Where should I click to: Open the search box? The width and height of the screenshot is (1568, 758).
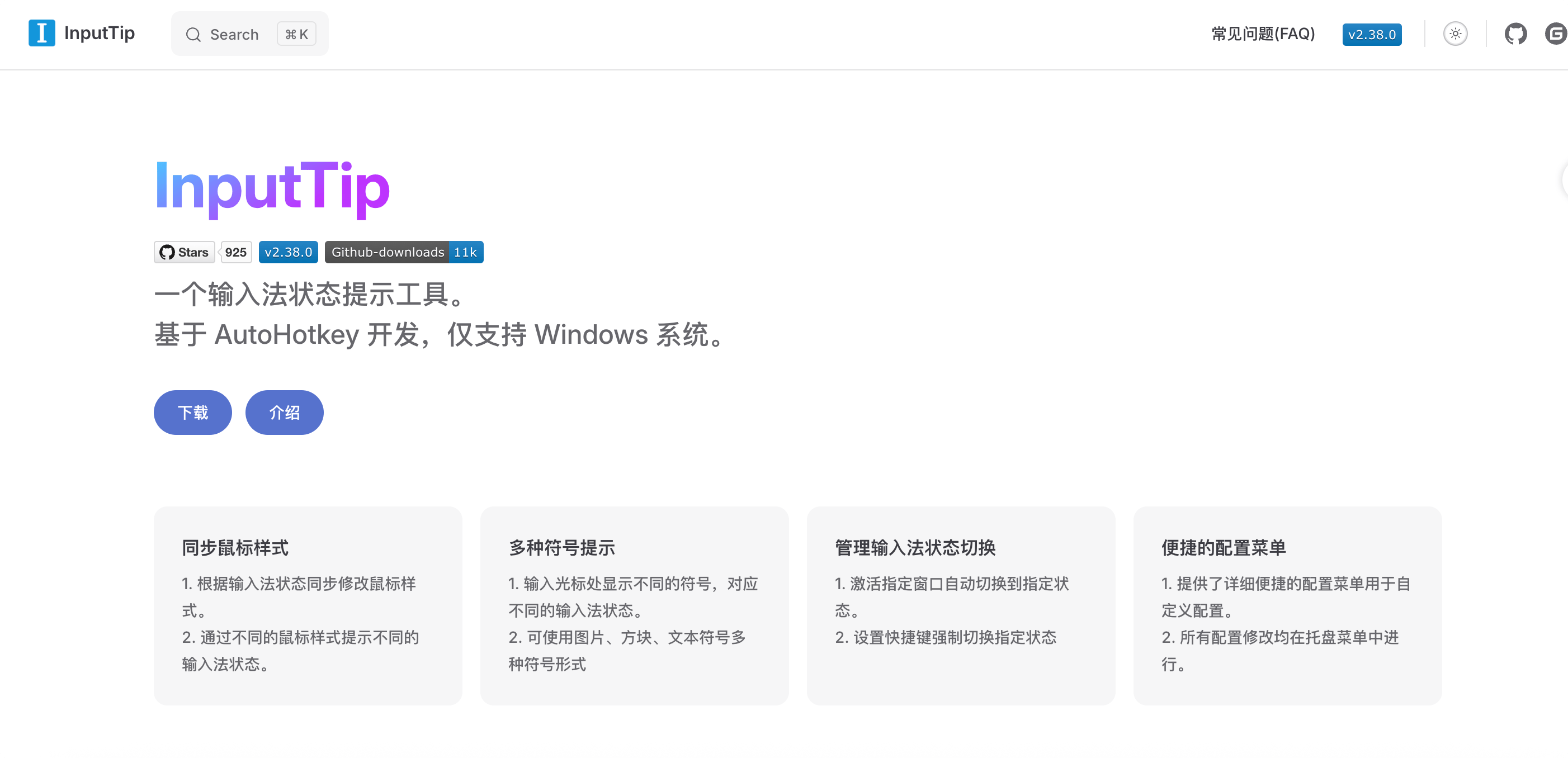point(249,34)
